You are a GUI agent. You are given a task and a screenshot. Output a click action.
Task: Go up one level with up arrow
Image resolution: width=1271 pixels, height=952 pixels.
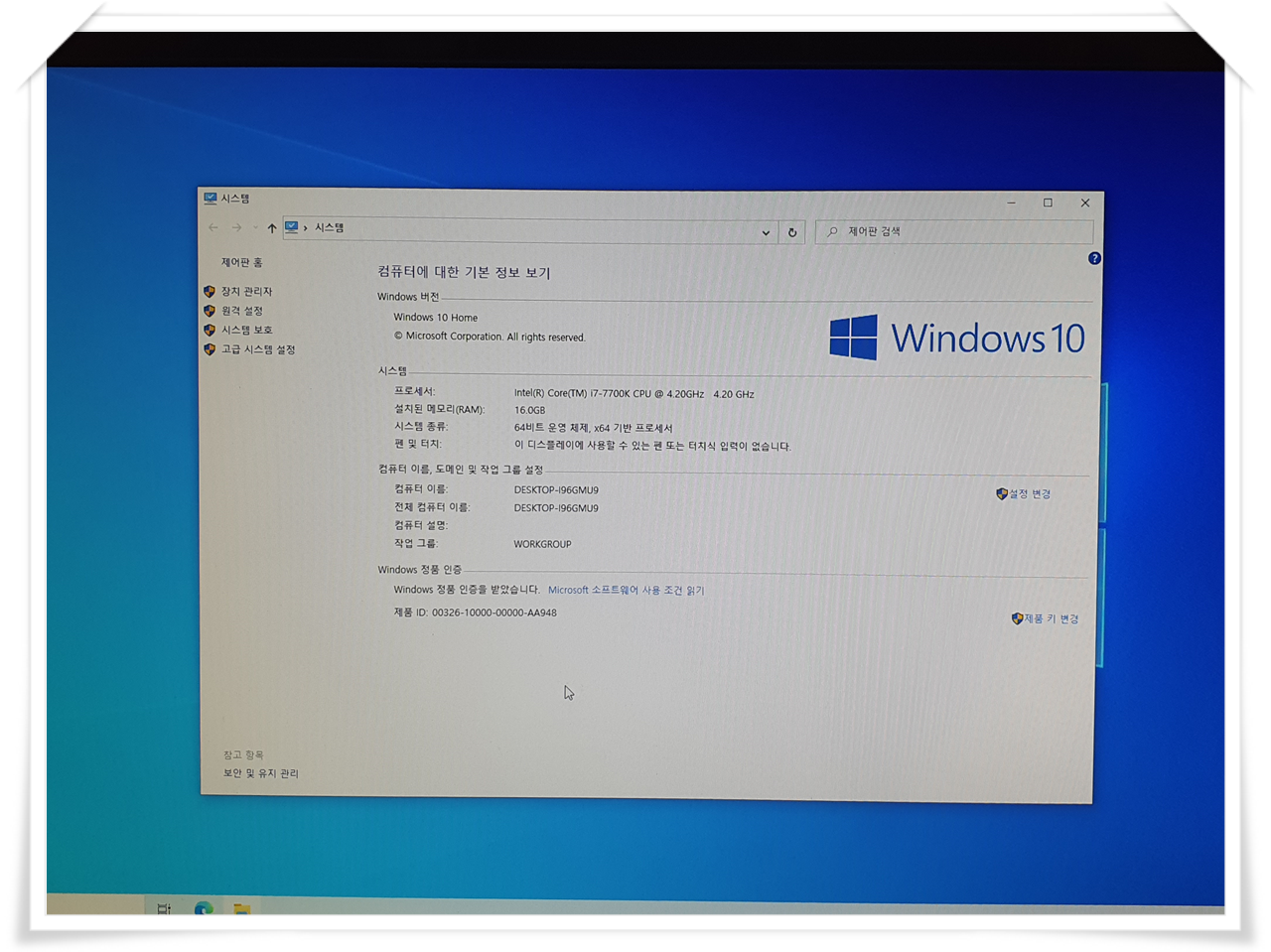(272, 228)
